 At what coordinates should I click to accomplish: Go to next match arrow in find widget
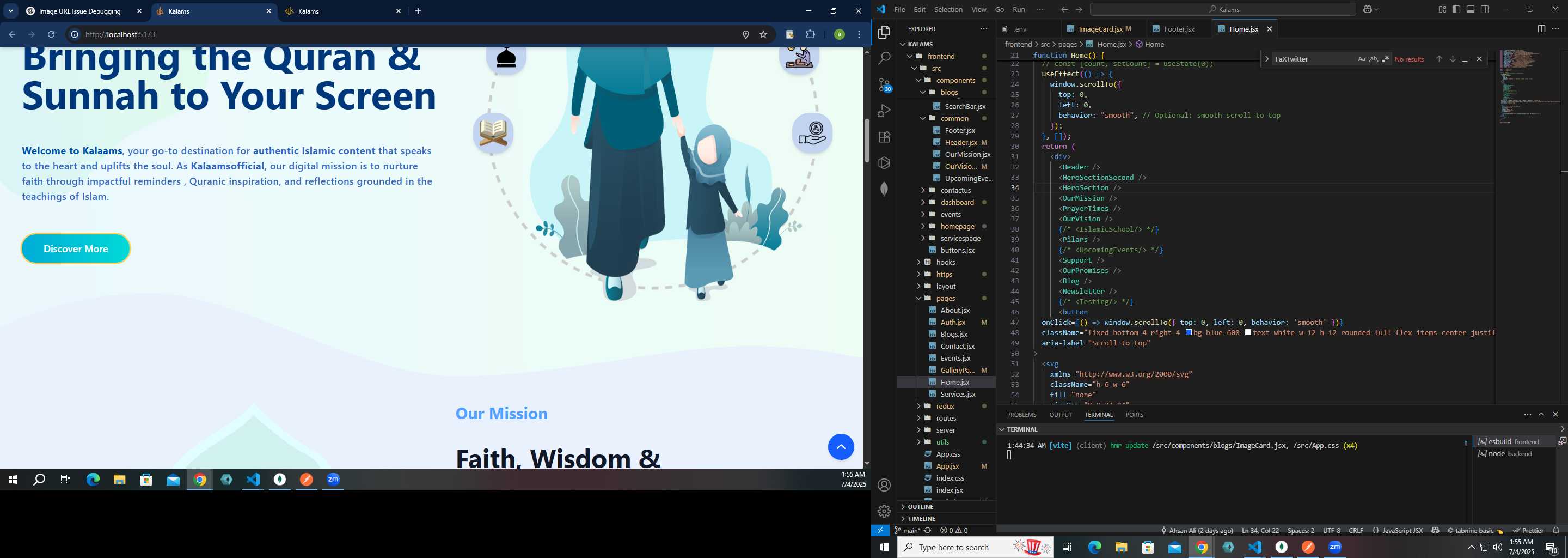point(1453,59)
